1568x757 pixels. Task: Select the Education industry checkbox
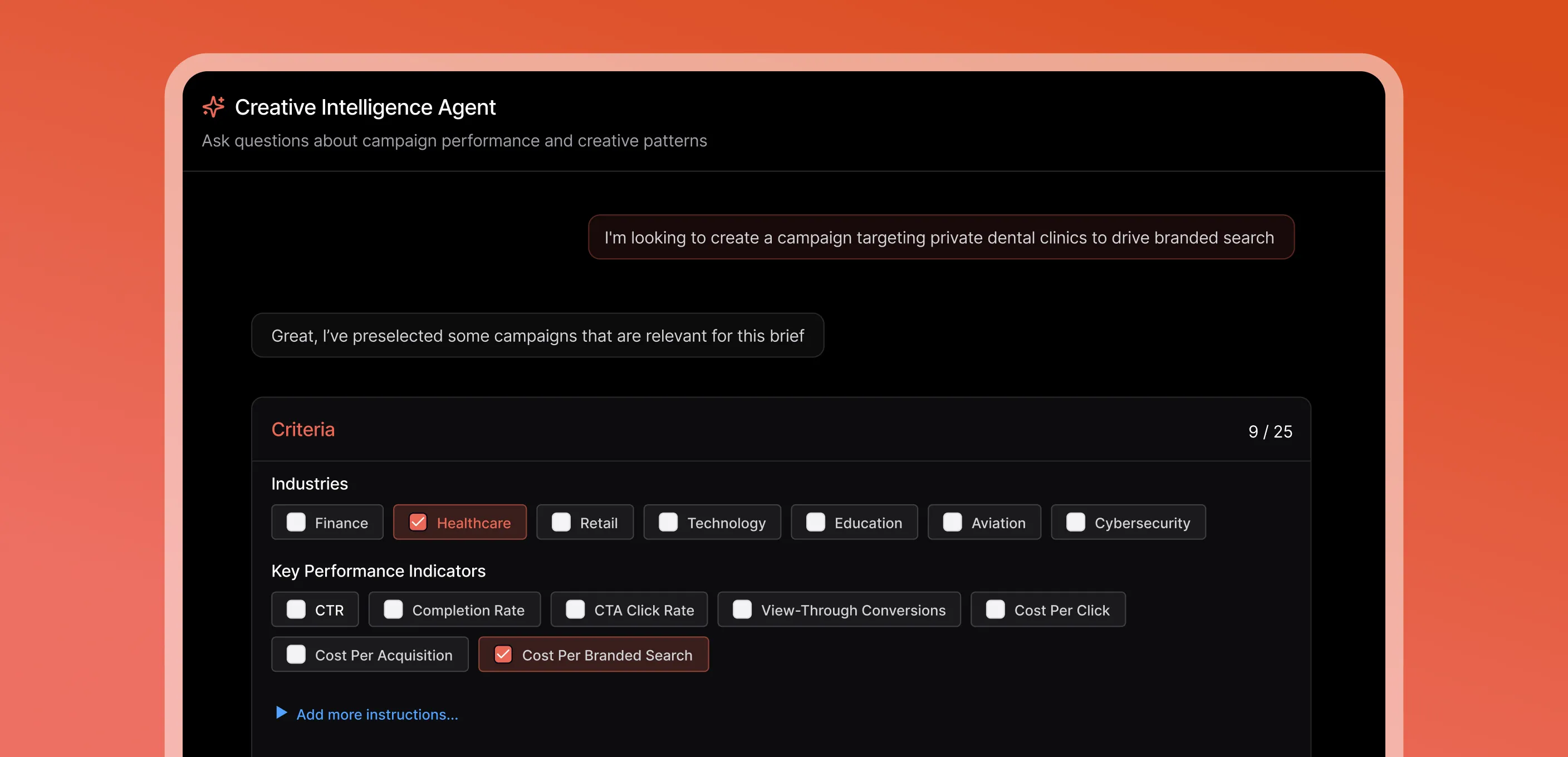[815, 522]
